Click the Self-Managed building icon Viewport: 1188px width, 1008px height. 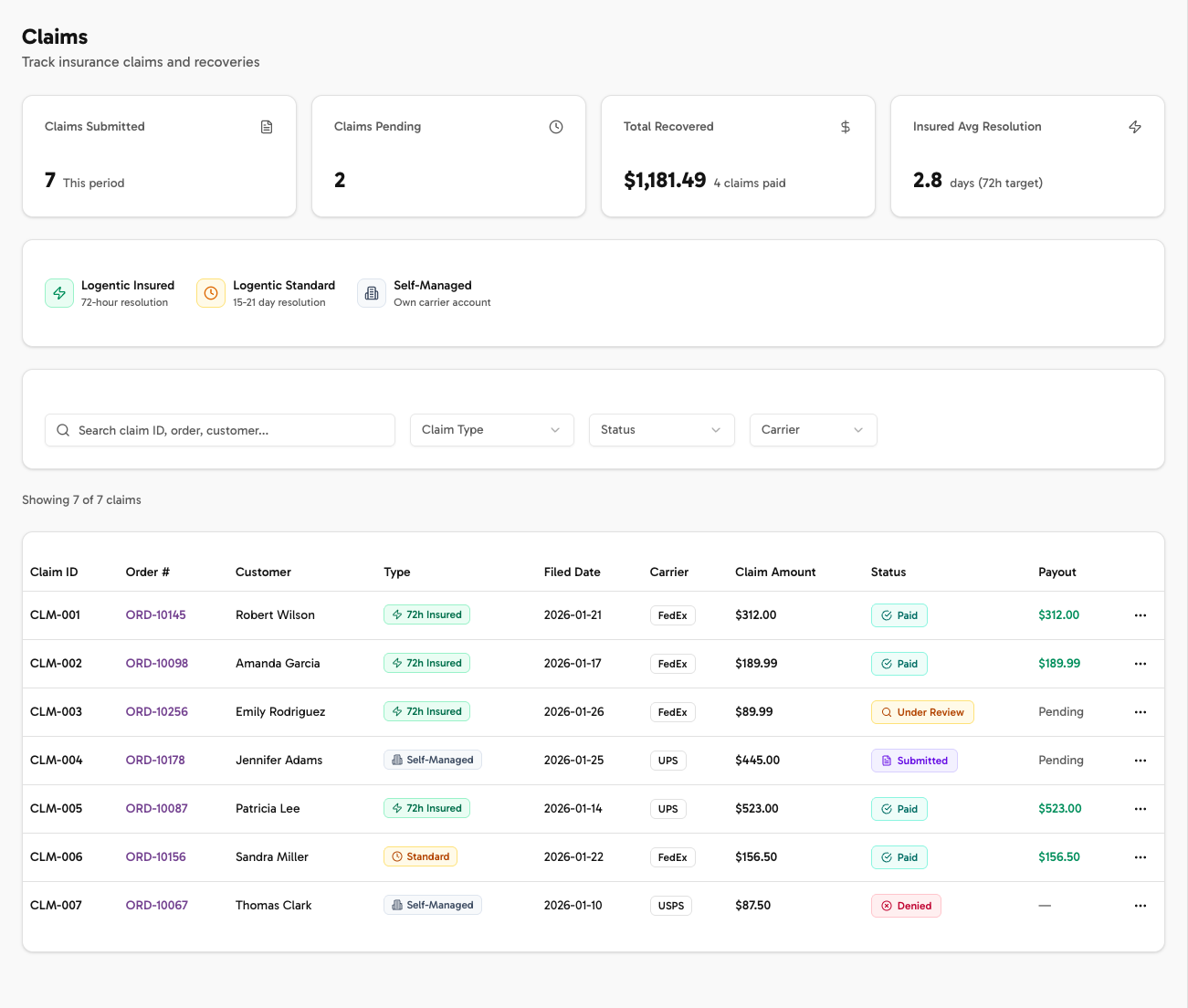point(372,293)
